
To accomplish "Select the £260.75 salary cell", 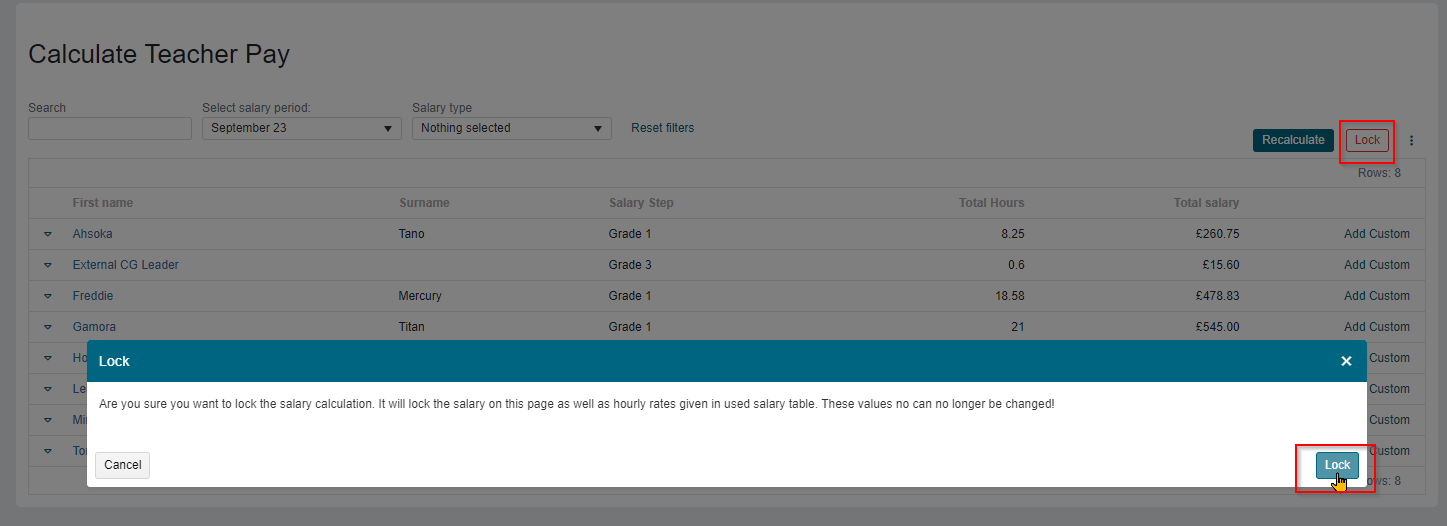I will [x=1217, y=234].
